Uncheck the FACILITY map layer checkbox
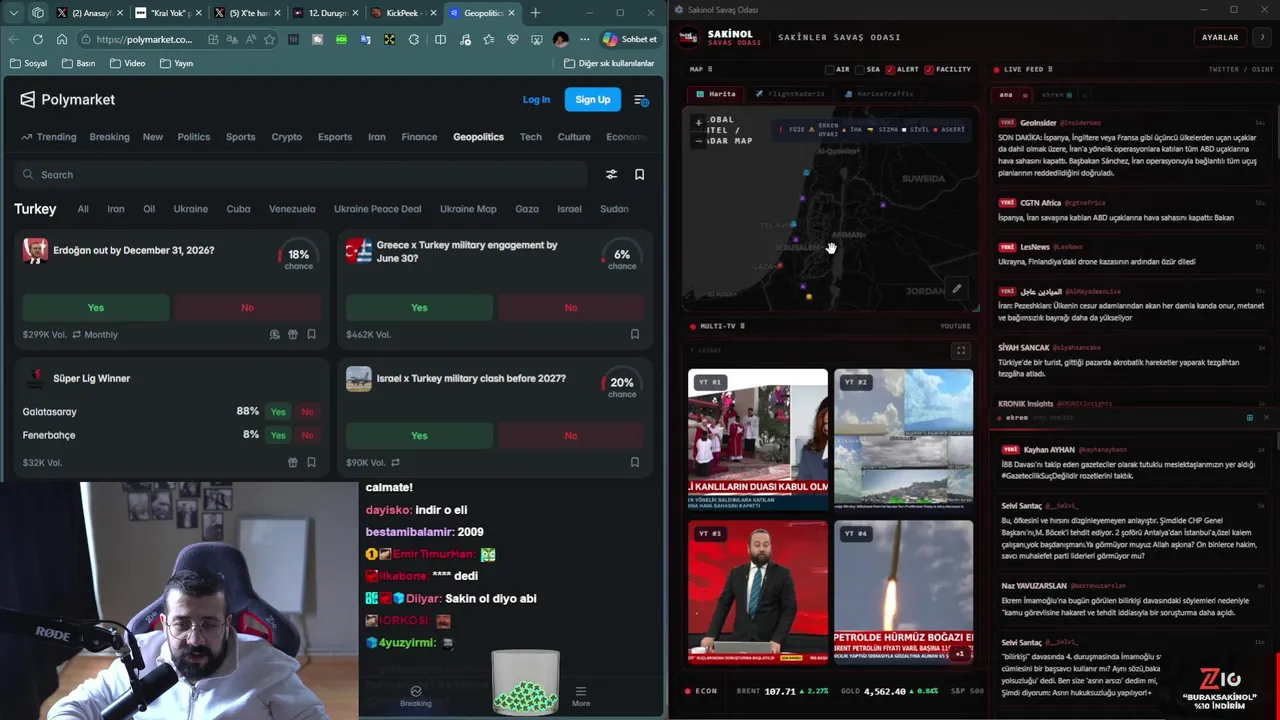The image size is (1280, 720). coord(929,70)
